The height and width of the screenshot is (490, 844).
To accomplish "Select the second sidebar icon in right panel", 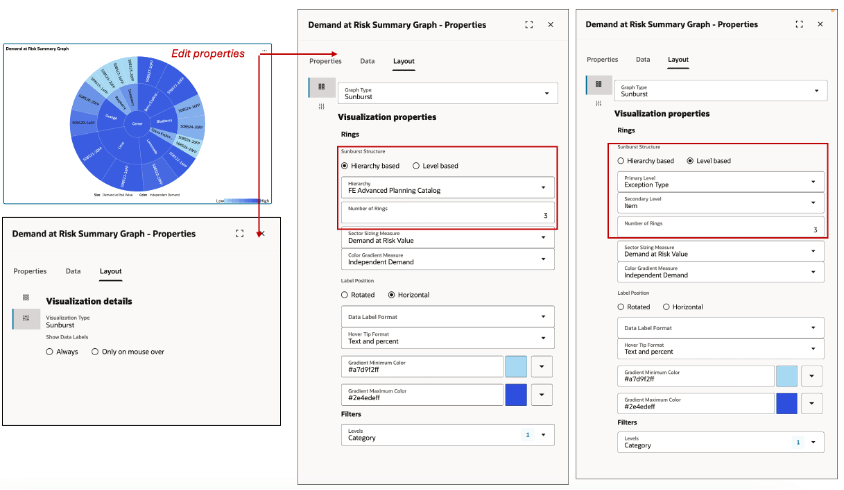I will (599, 103).
